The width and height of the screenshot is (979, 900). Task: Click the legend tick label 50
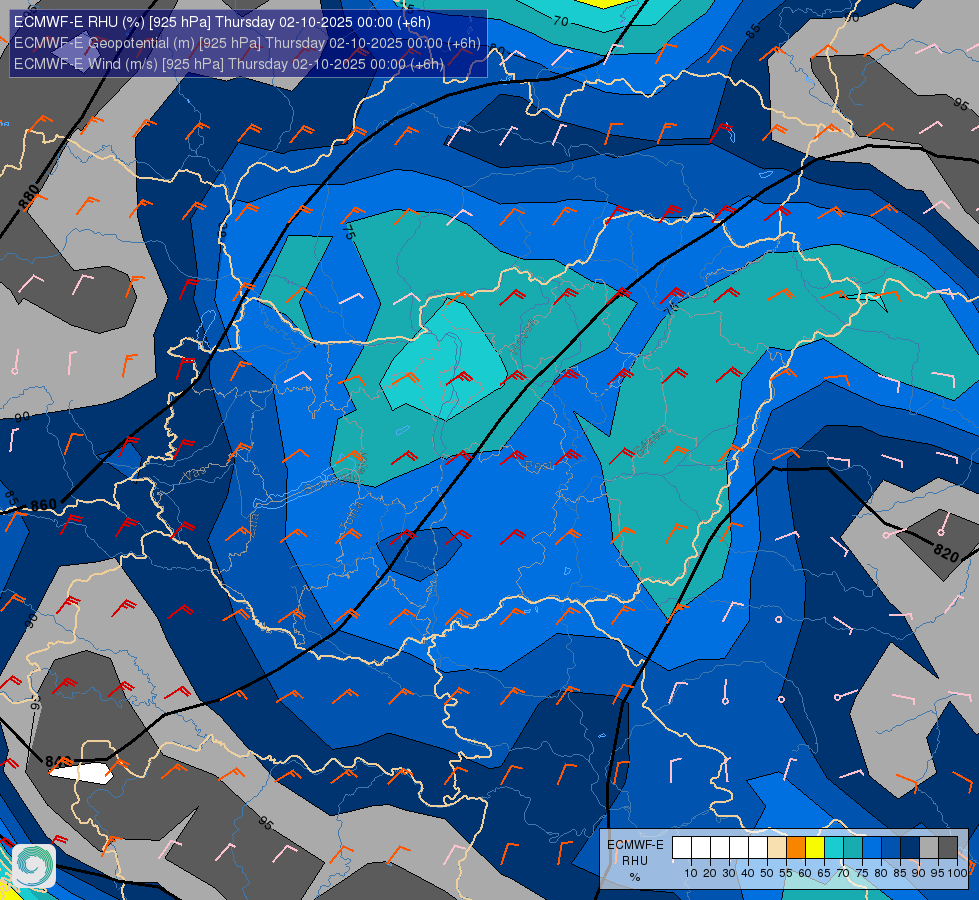pyautogui.click(x=767, y=873)
